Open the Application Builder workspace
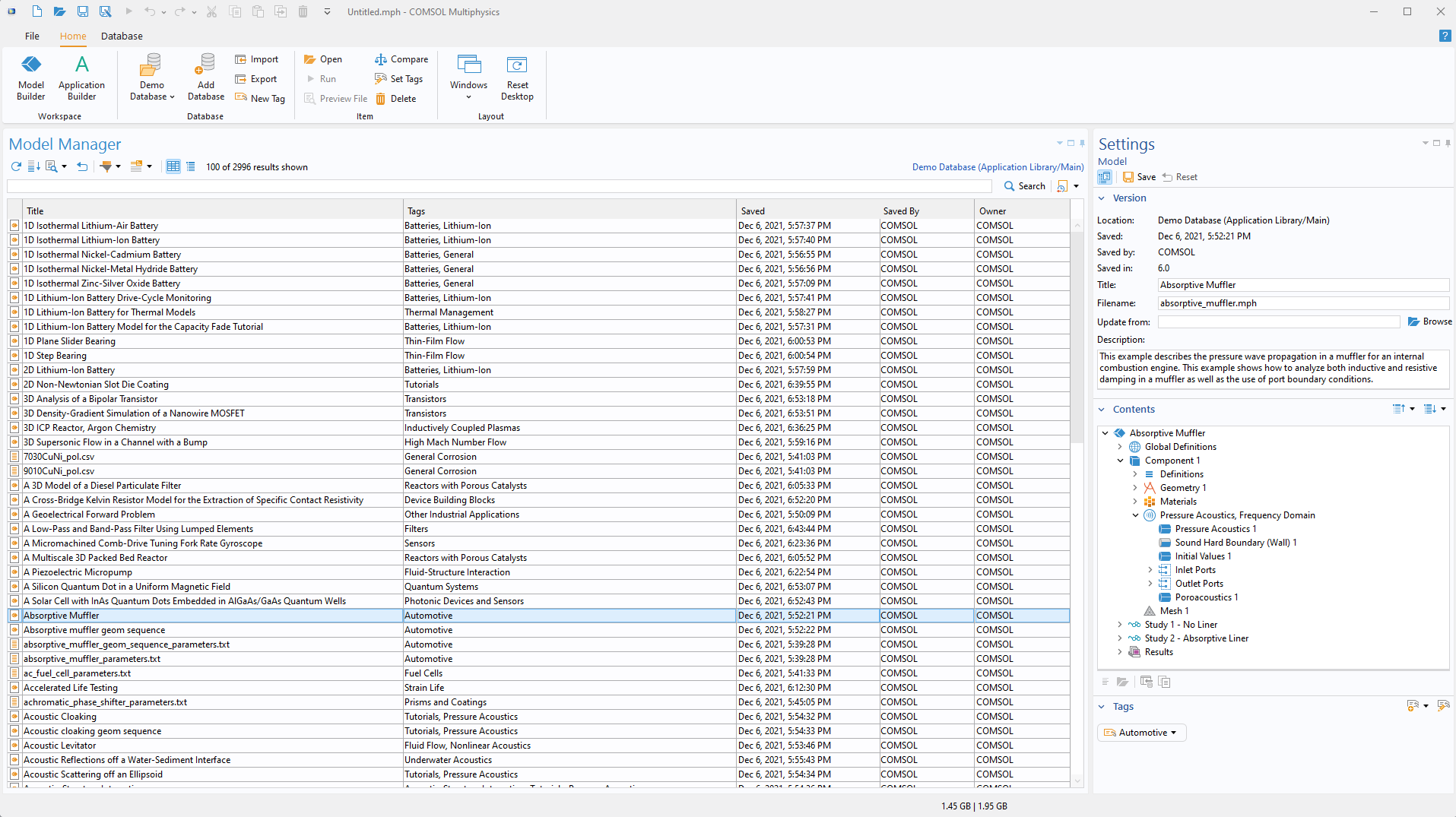1456x817 pixels. [x=81, y=78]
